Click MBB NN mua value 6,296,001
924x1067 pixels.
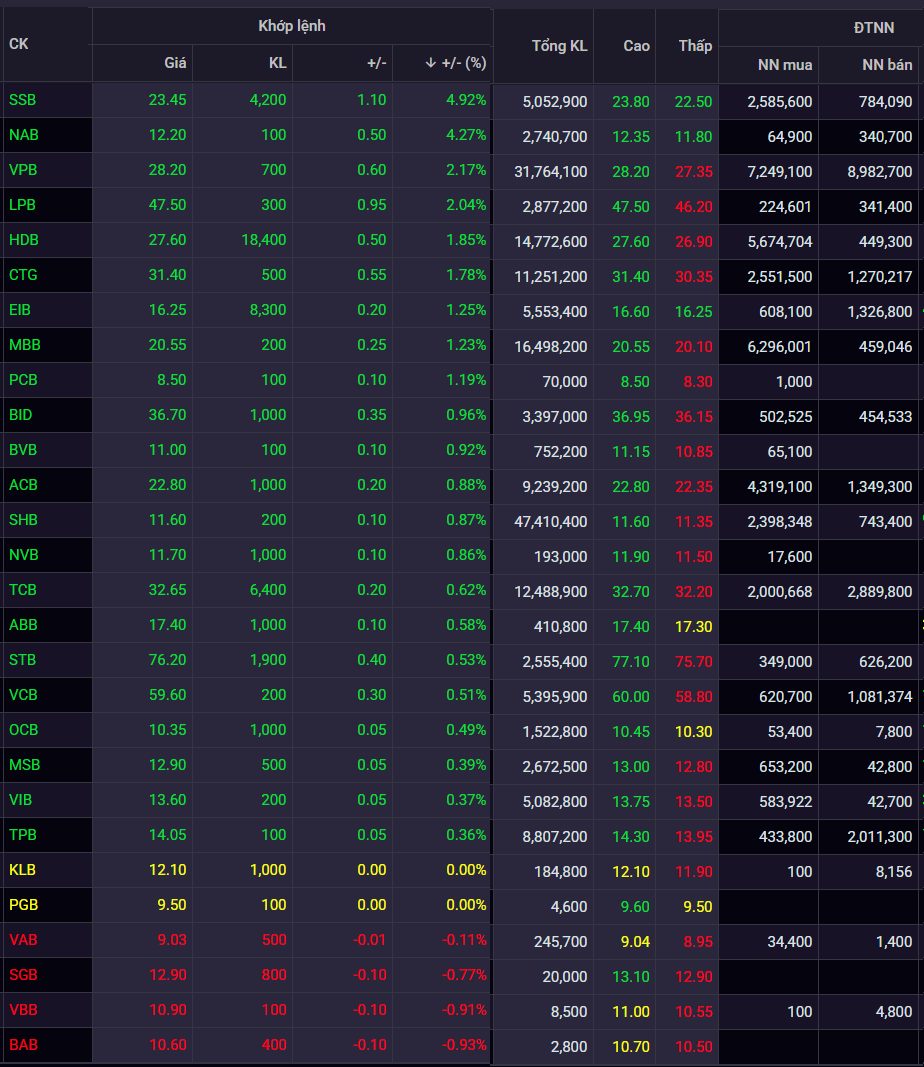tap(779, 347)
